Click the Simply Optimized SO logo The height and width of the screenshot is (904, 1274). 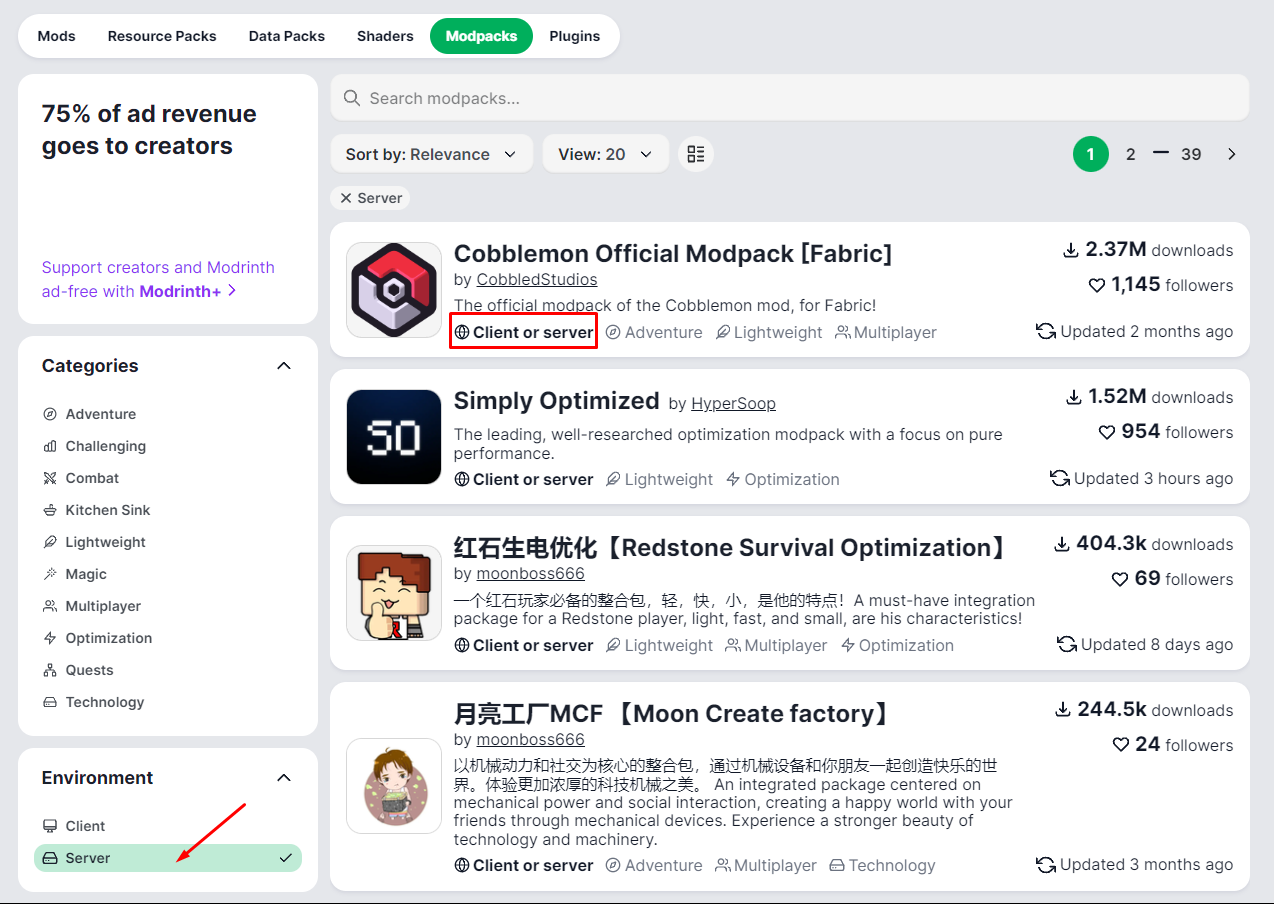pos(394,437)
